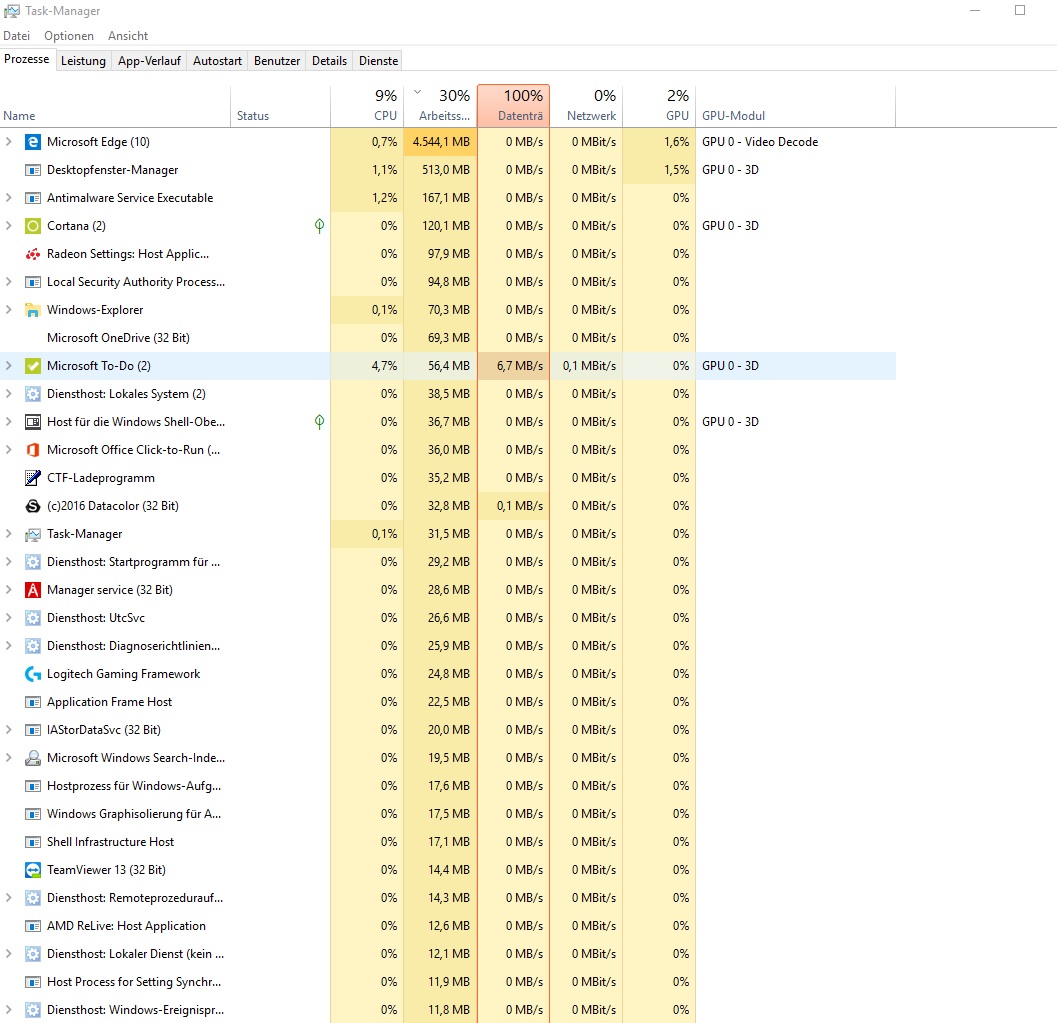The width and height of the screenshot is (1057, 1023).
Task: Switch to the Leistung tab
Action: coord(83,60)
